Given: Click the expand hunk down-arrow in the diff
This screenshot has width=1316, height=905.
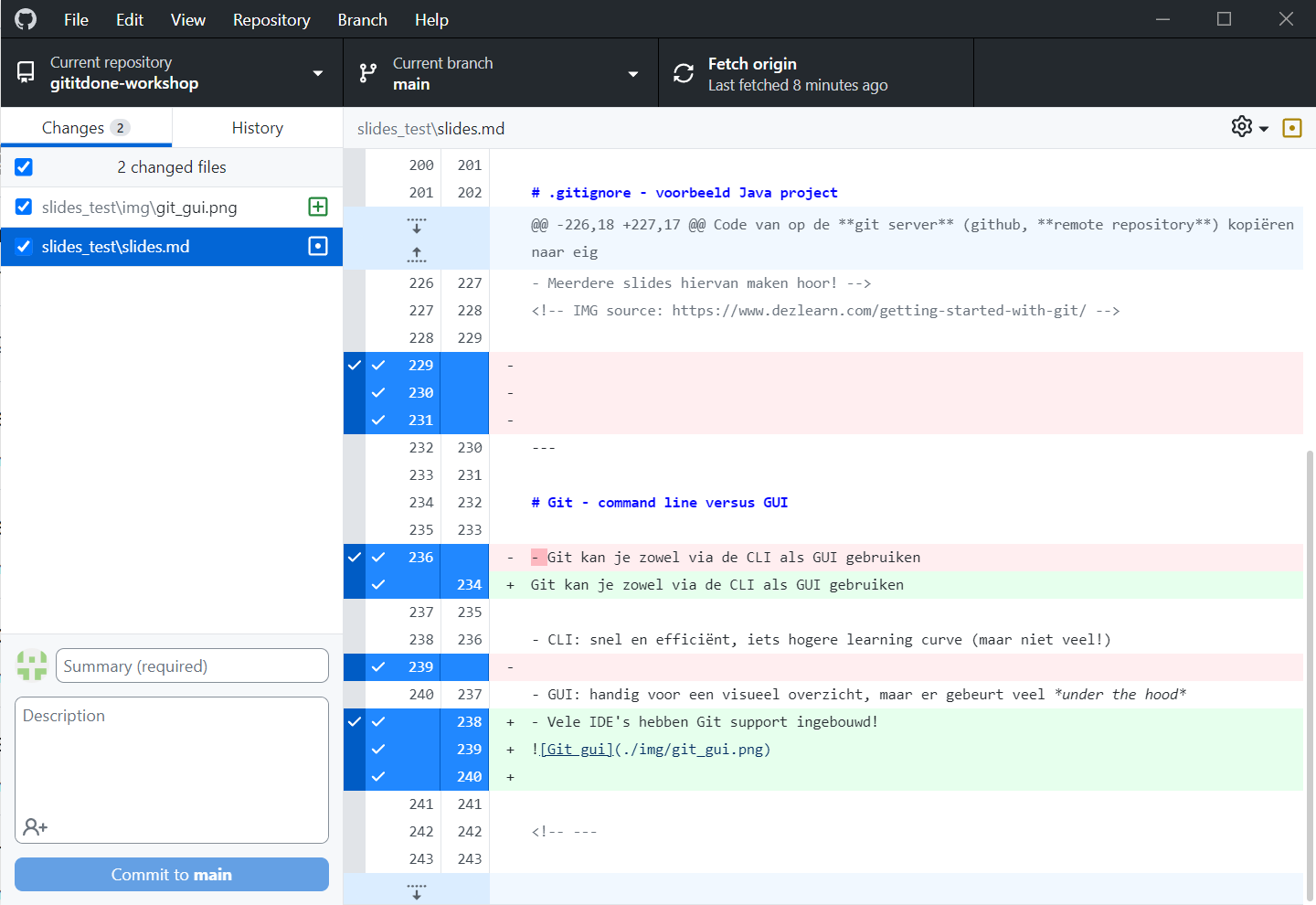Looking at the screenshot, I should (x=416, y=225).
